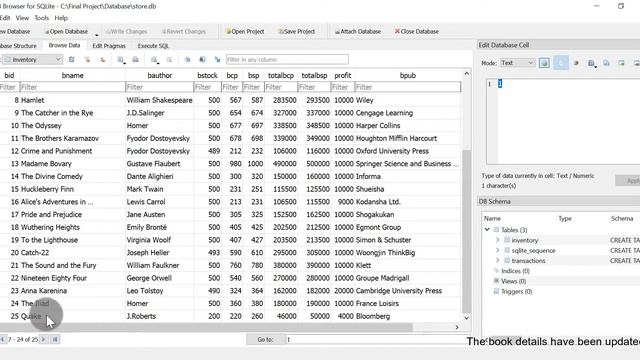Click the Go to: button
Screen dimensions: 640x360
coord(265,339)
